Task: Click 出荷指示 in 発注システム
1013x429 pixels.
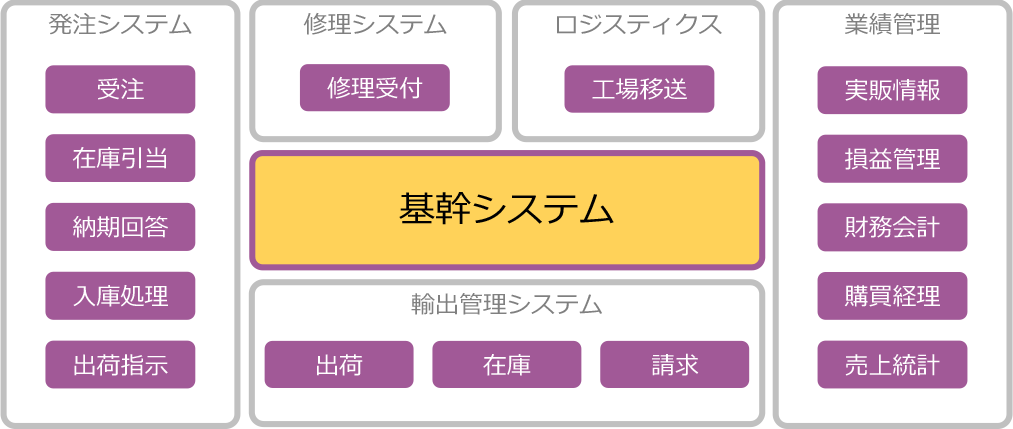Action: [120, 365]
